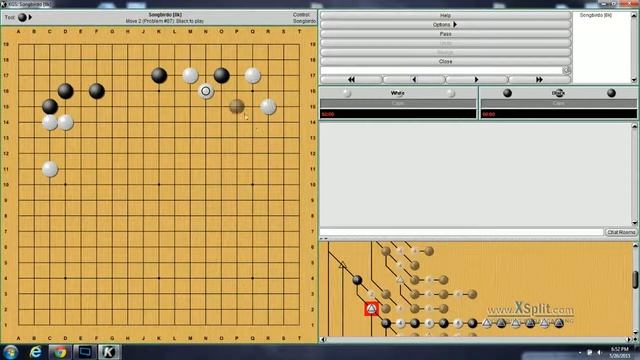
Task: Select black move 9 in game tree
Action: (x=472, y=323)
